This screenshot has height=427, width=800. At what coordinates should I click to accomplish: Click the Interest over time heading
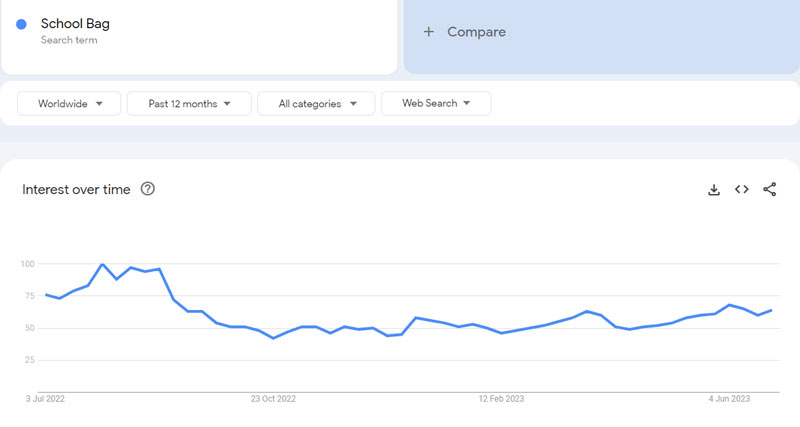(x=76, y=190)
